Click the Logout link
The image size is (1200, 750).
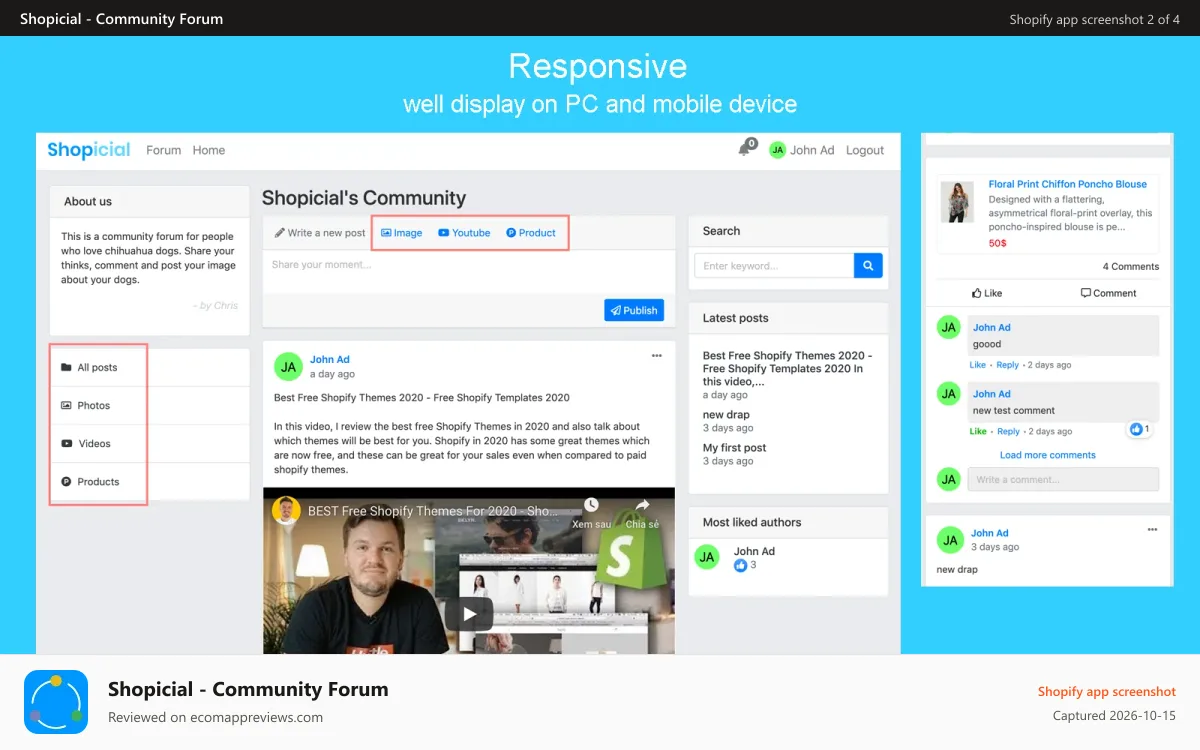865,150
